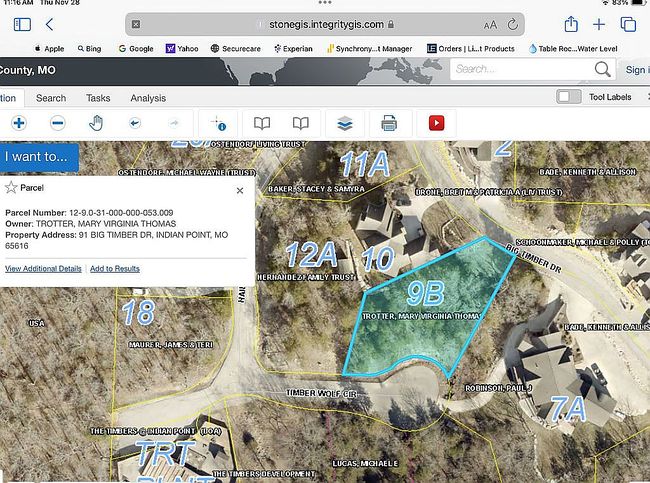The height and width of the screenshot is (483, 650).
Task: Focus the site Search input field
Action: tap(522, 69)
